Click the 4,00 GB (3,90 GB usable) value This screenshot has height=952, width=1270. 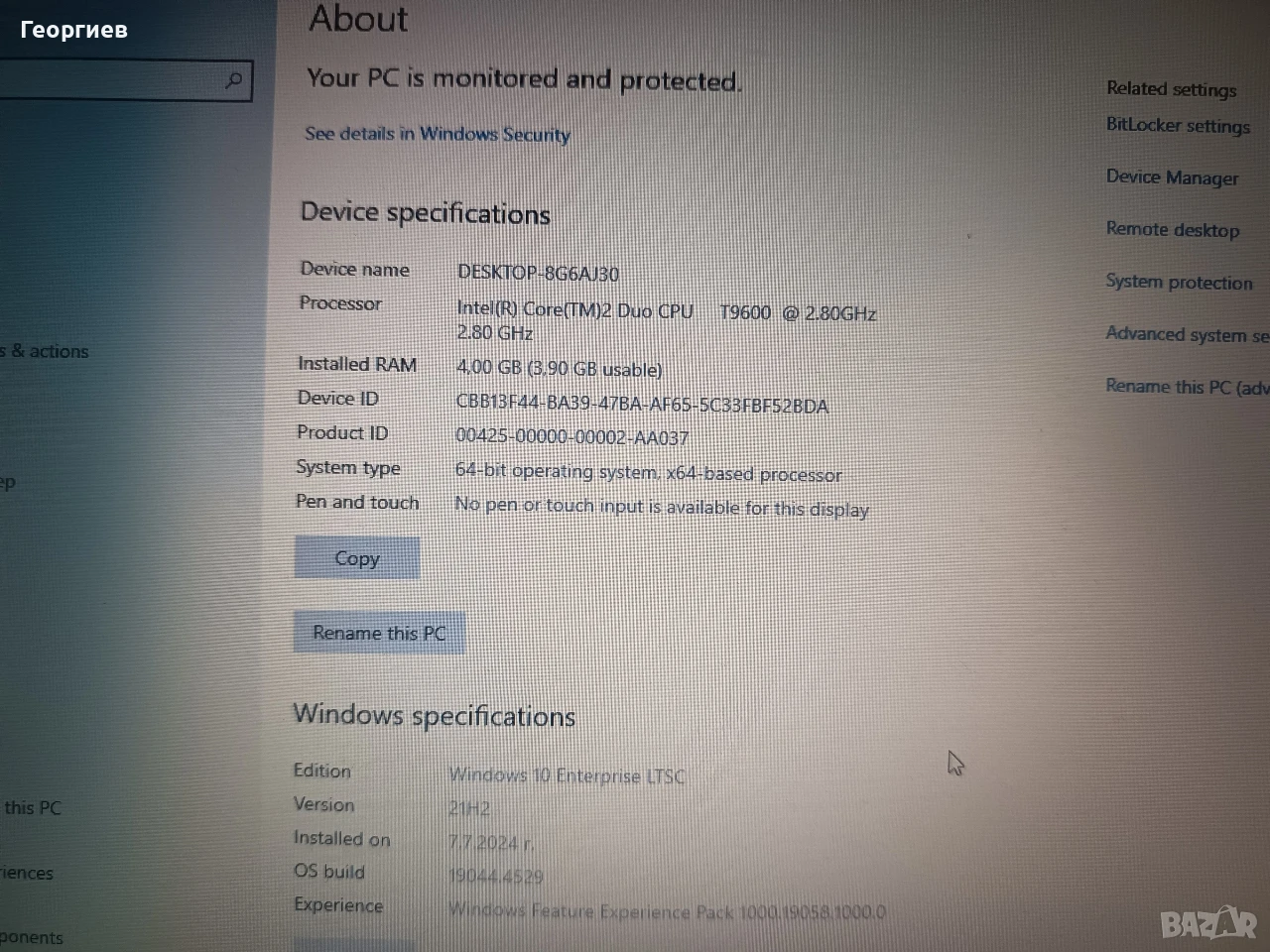[559, 369]
